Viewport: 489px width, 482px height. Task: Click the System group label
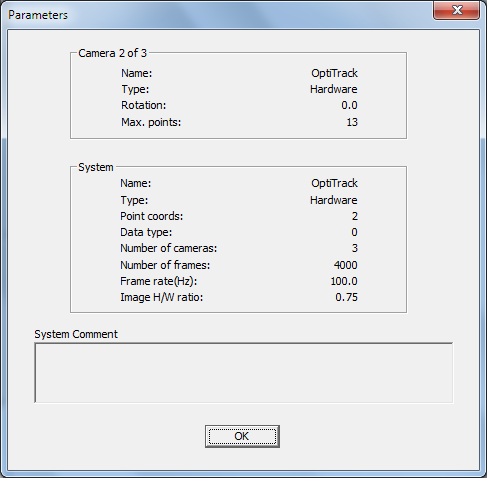pos(96,167)
